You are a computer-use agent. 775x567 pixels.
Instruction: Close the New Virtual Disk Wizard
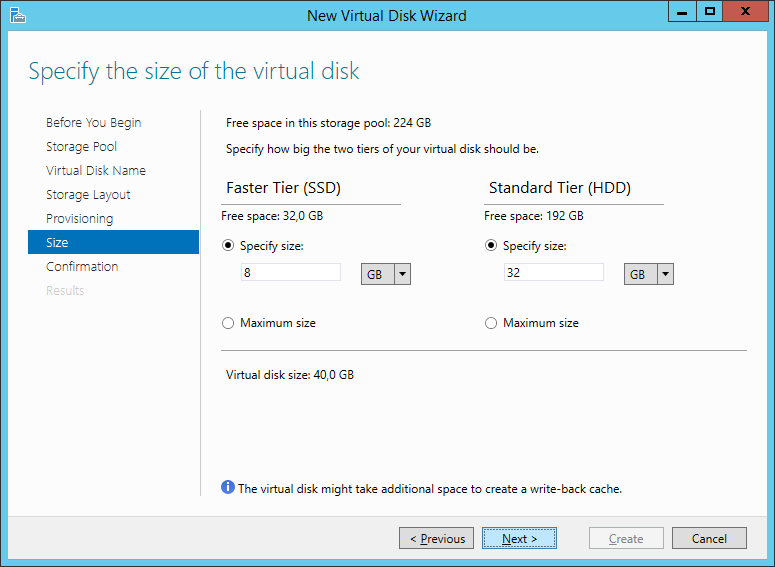pyautogui.click(x=745, y=12)
